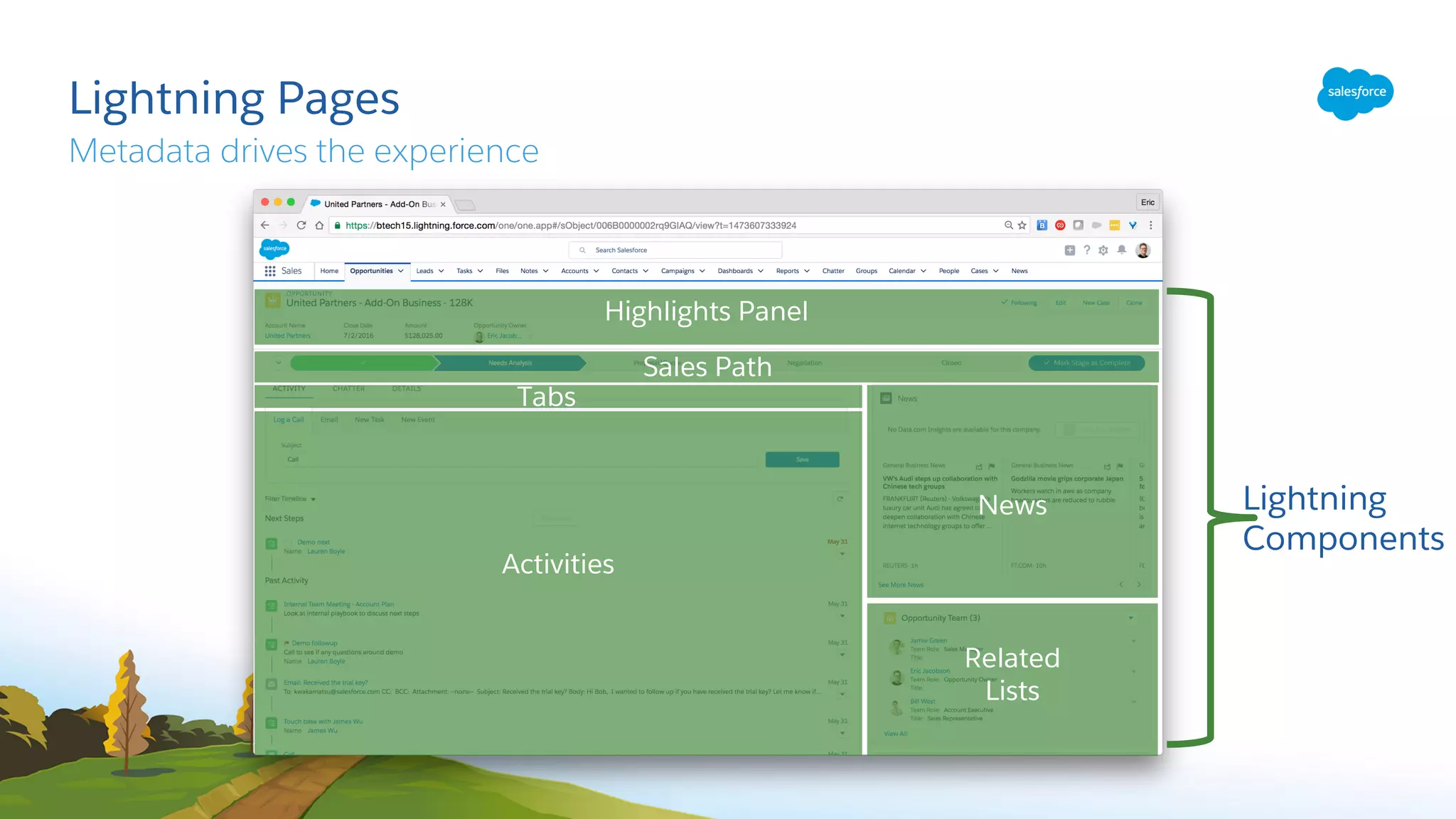Select the Closed stage in path
Image resolution: width=1456 pixels, height=819 pixels.
tap(951, 363)
